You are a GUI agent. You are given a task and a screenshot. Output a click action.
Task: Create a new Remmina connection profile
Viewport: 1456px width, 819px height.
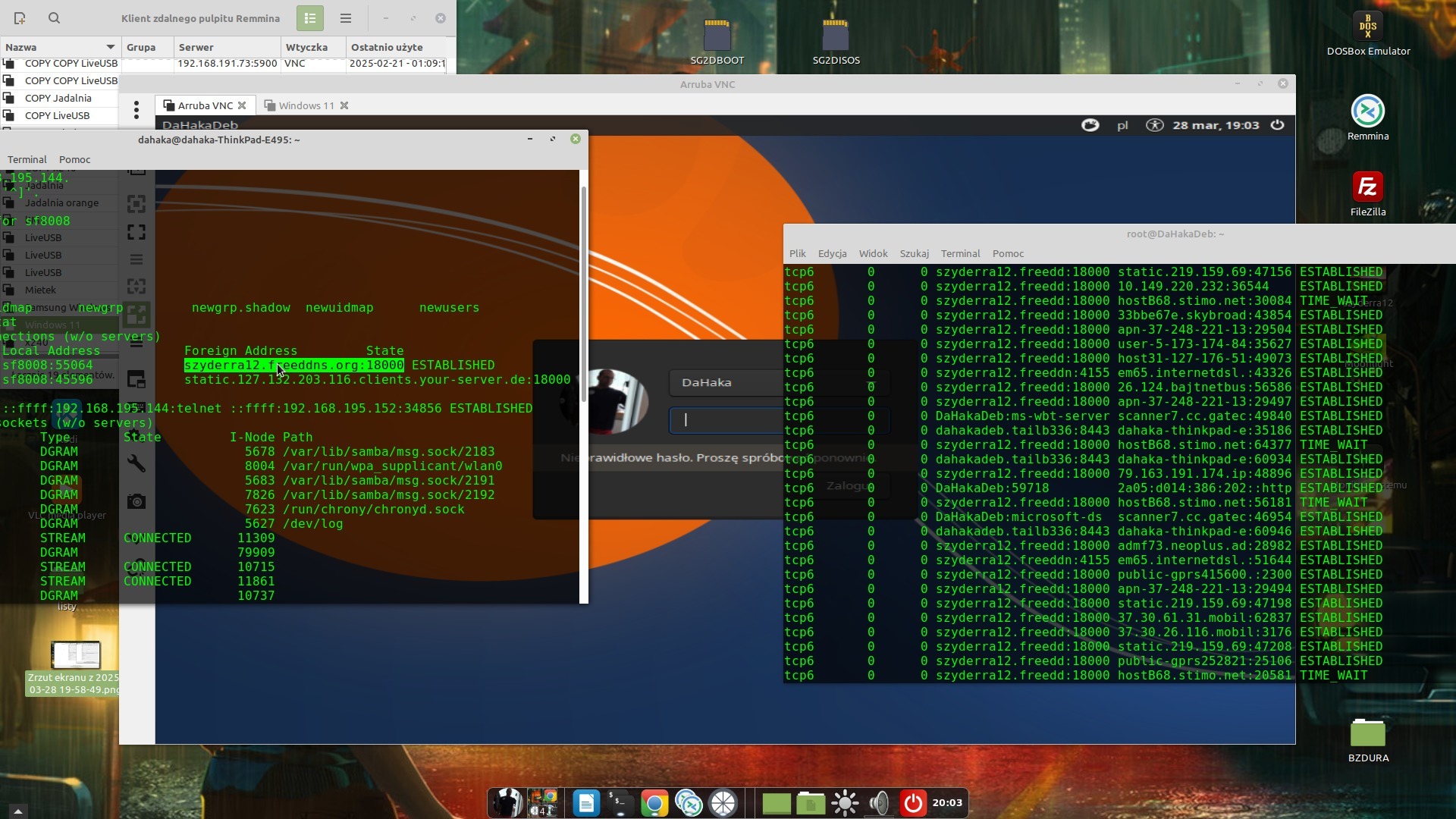click(x=20, y=18)
